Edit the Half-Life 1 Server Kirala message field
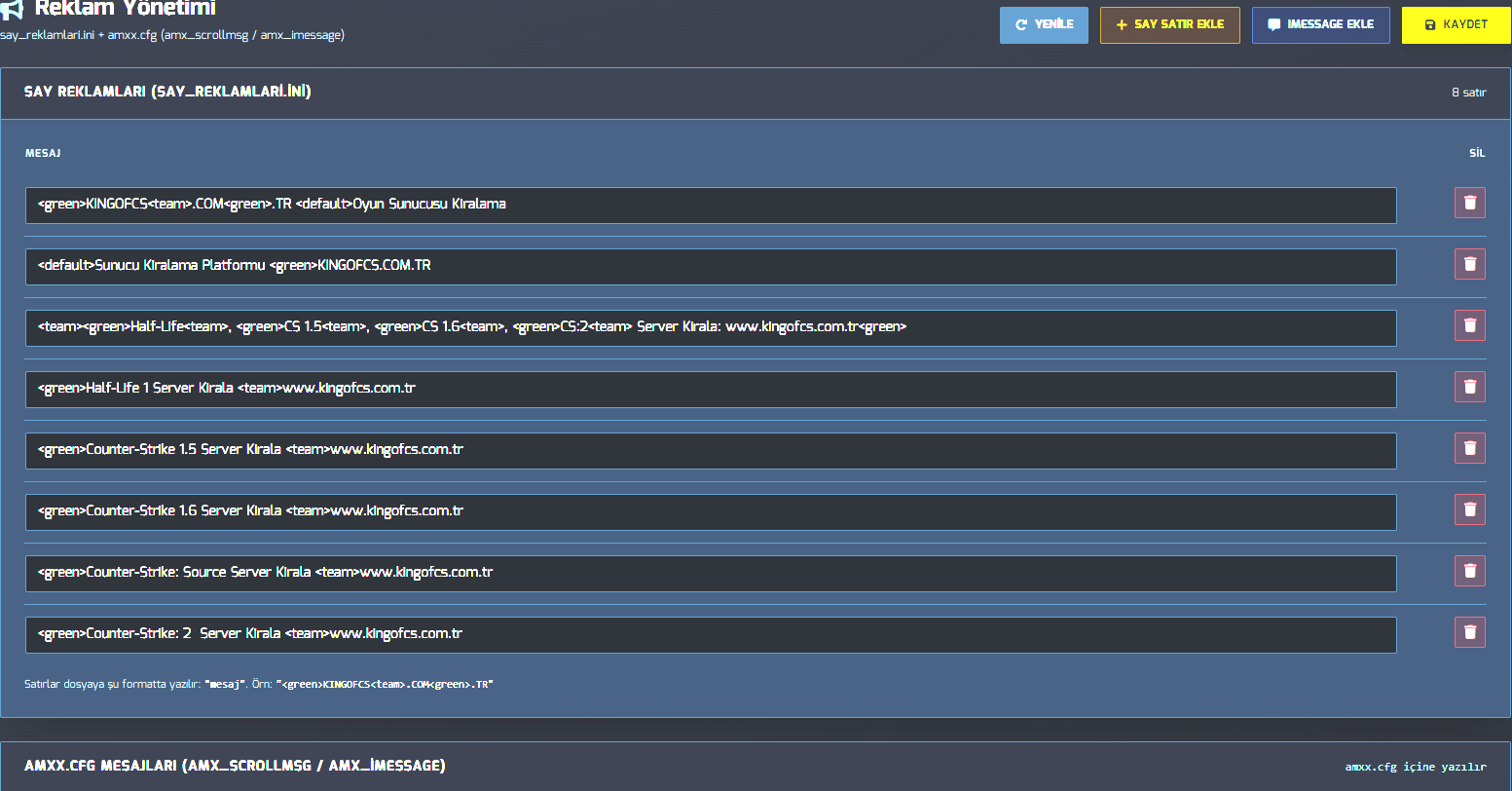The image size is (1512, 791). pyautogui.click(x=711, y=389)
